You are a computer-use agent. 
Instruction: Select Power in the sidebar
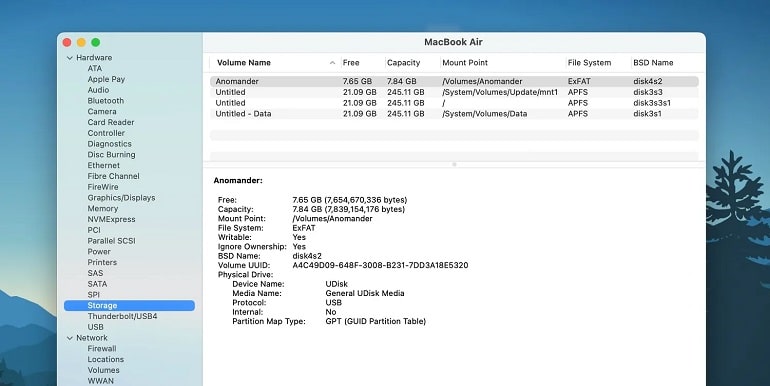coord(99,252)
